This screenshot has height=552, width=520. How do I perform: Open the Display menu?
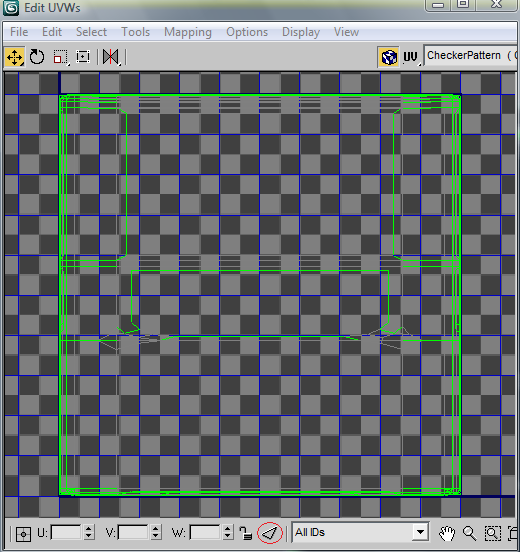click(x=301, y=32)
